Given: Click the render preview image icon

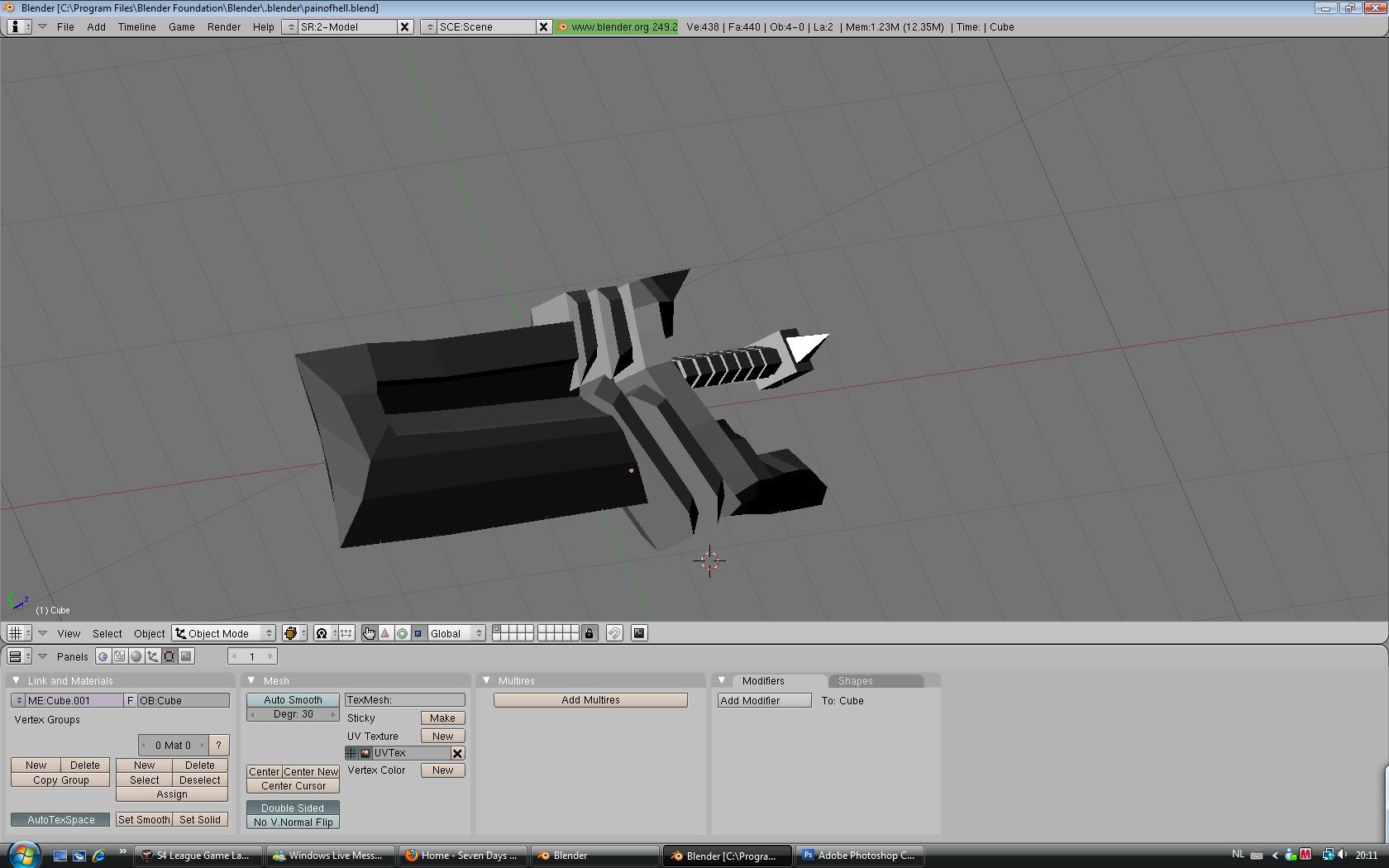Looking at the screenshot, I should coord(639,633).
